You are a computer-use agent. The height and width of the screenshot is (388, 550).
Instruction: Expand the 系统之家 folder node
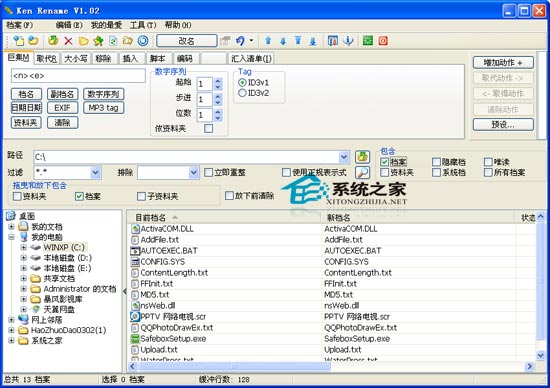pos(11,340)
